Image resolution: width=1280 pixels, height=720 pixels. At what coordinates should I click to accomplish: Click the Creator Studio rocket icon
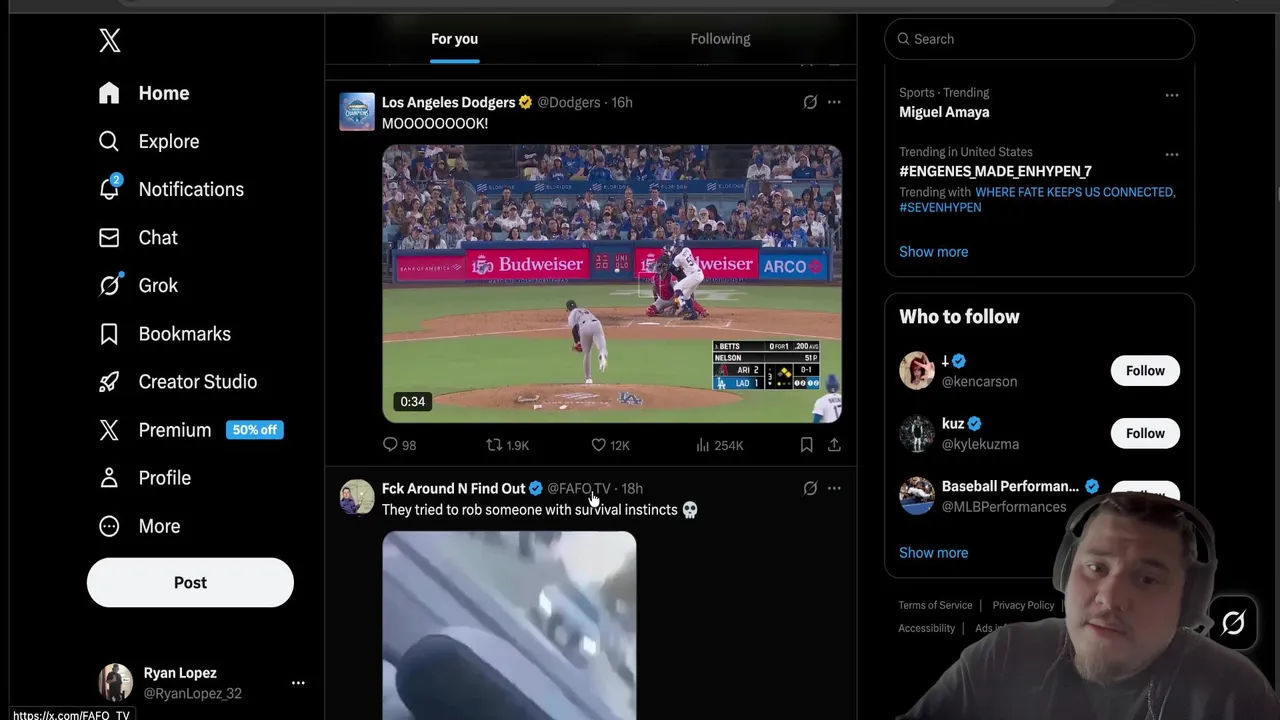[x=109, y=381]
